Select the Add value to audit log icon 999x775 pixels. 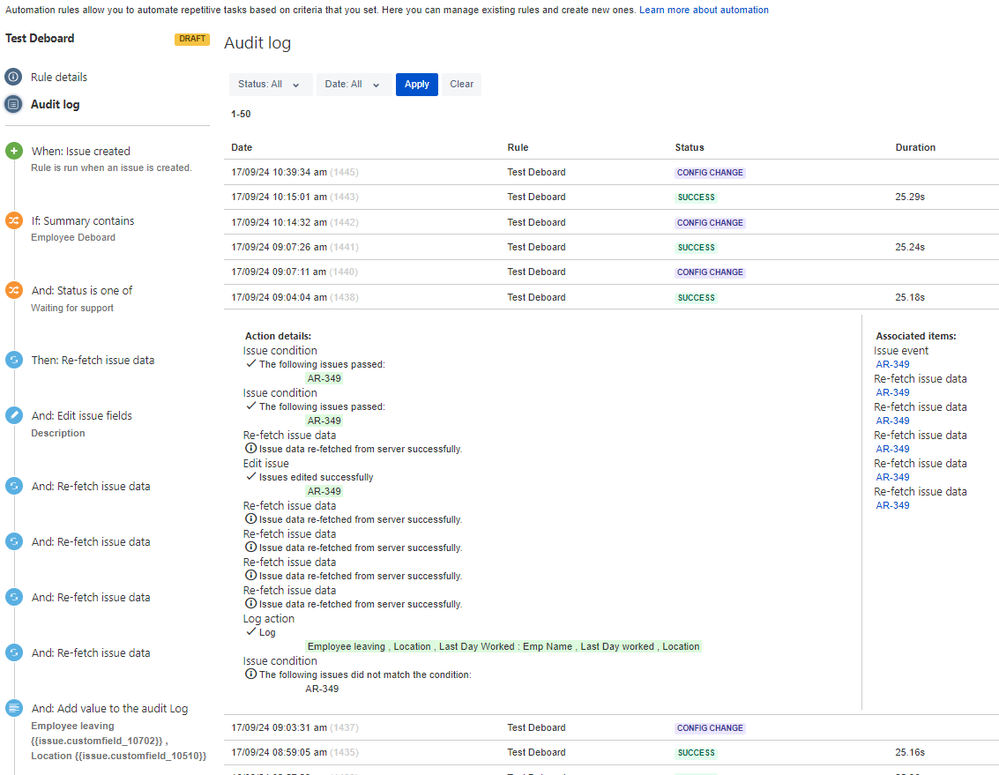[14, 708]
